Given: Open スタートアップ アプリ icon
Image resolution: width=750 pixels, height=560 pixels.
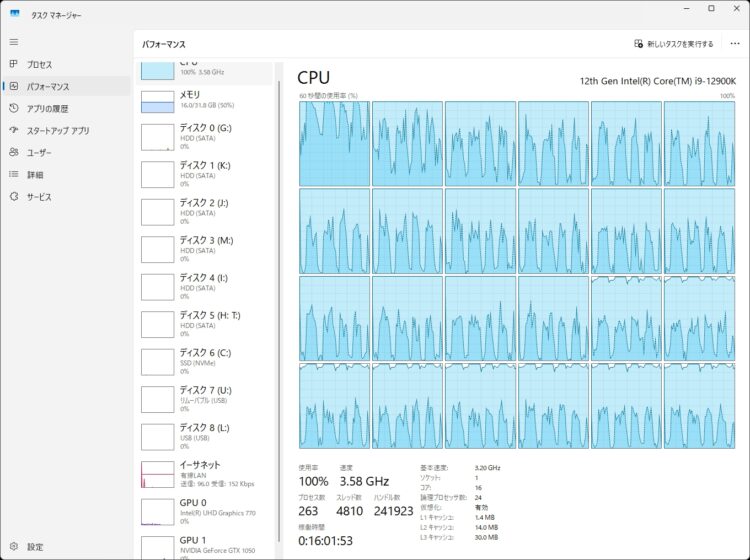Looking at the screenshot, I should (x=14, y=130).
